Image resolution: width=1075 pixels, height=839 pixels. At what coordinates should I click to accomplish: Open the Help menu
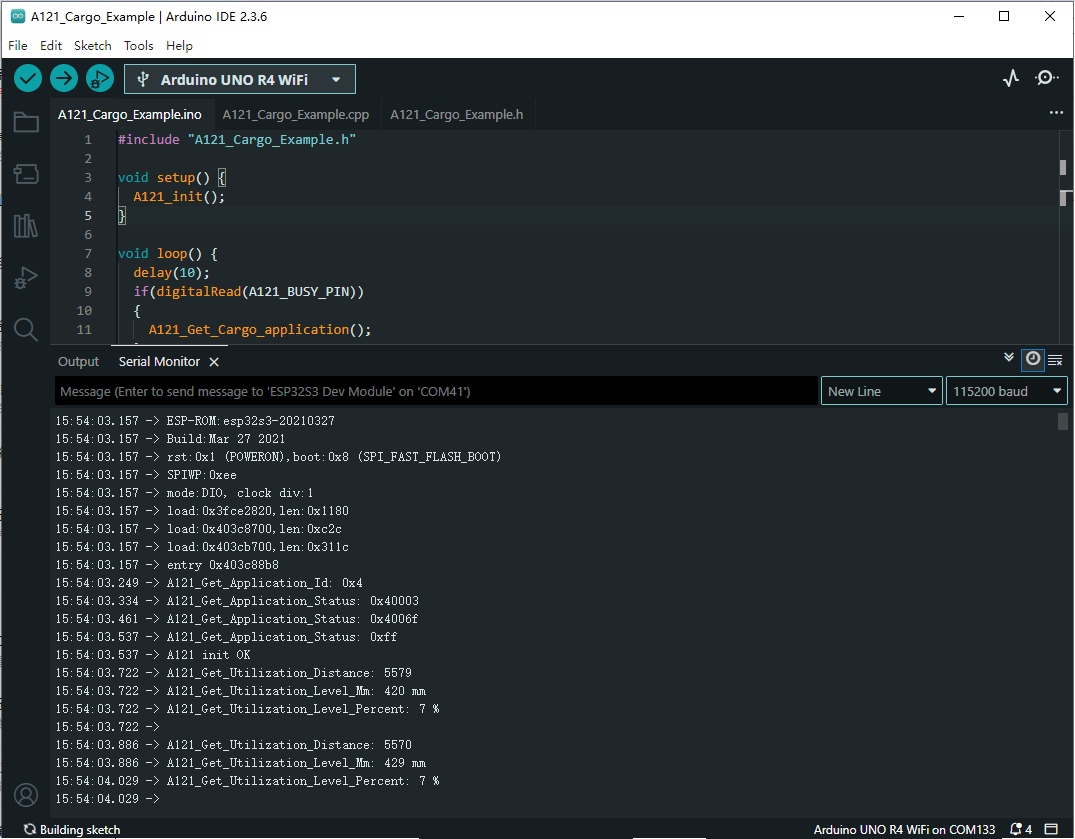point(179,46)
